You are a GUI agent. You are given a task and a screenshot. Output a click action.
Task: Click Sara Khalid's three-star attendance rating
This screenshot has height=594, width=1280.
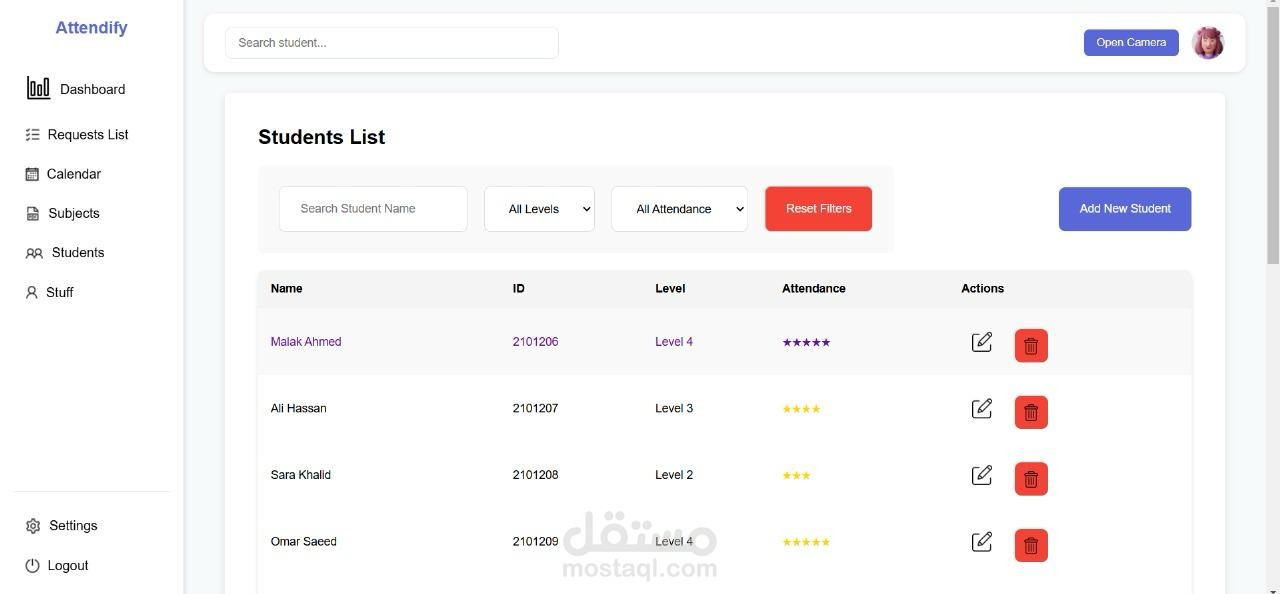point(796,475)
